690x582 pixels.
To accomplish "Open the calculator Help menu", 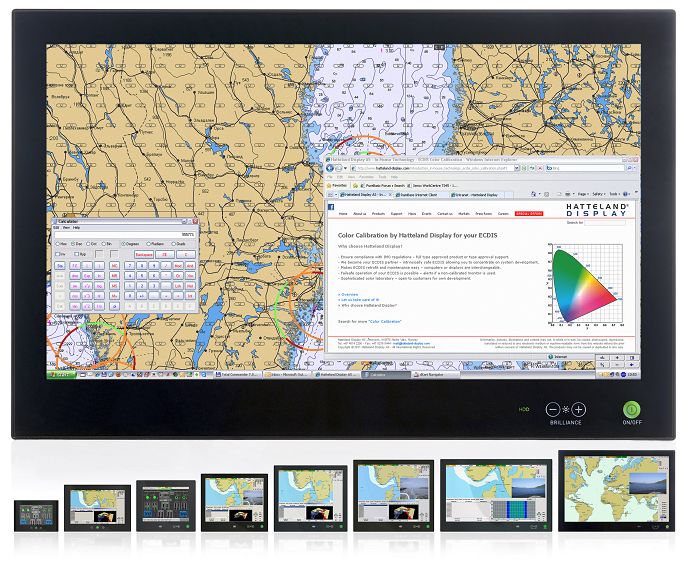I will click(x=76, y=228).
